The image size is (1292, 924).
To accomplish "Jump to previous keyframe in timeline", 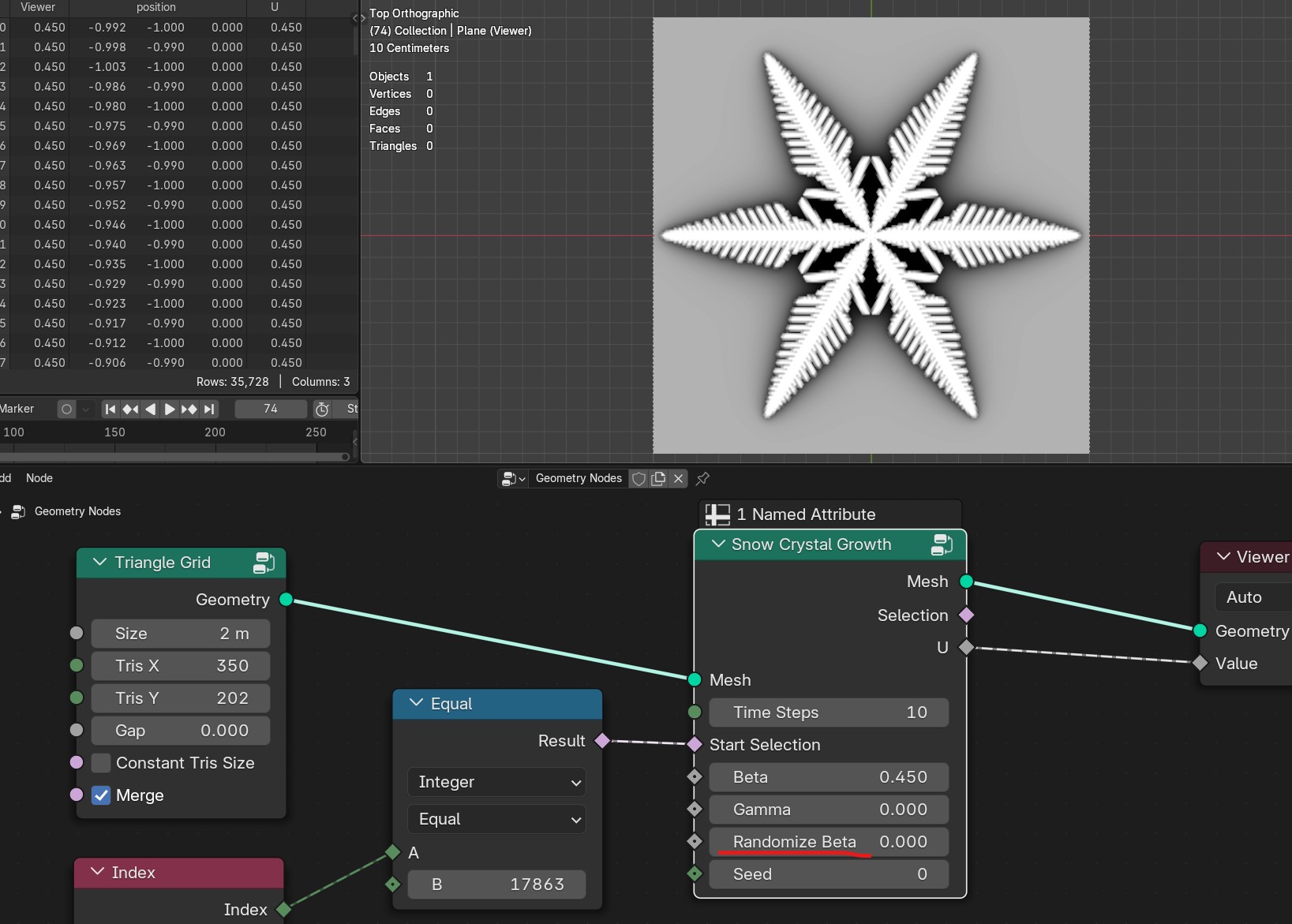I will pyautogui.click(x=130, y=409).
